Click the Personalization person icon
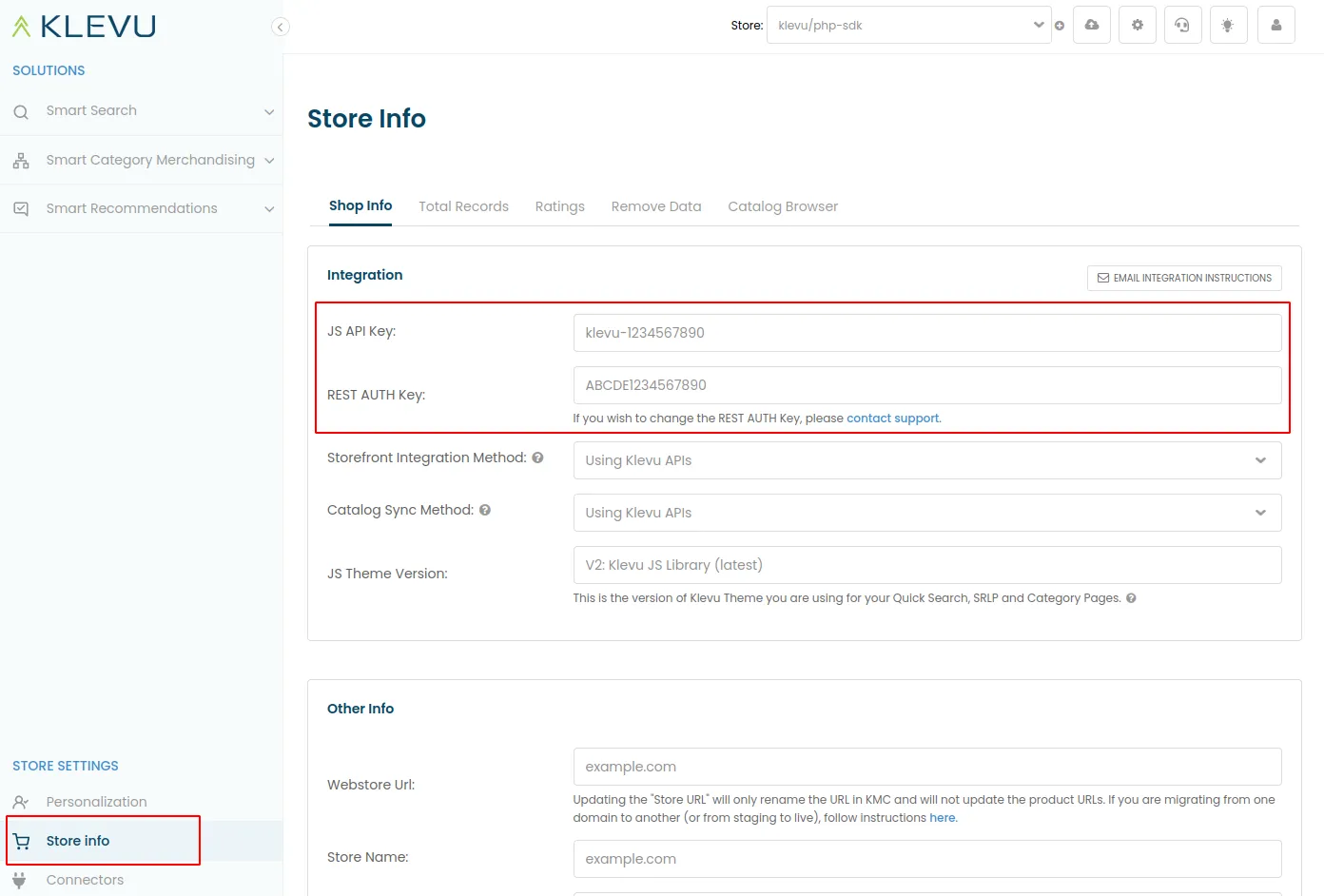The width and height of the screenshot is (1324, 896). 21,802
